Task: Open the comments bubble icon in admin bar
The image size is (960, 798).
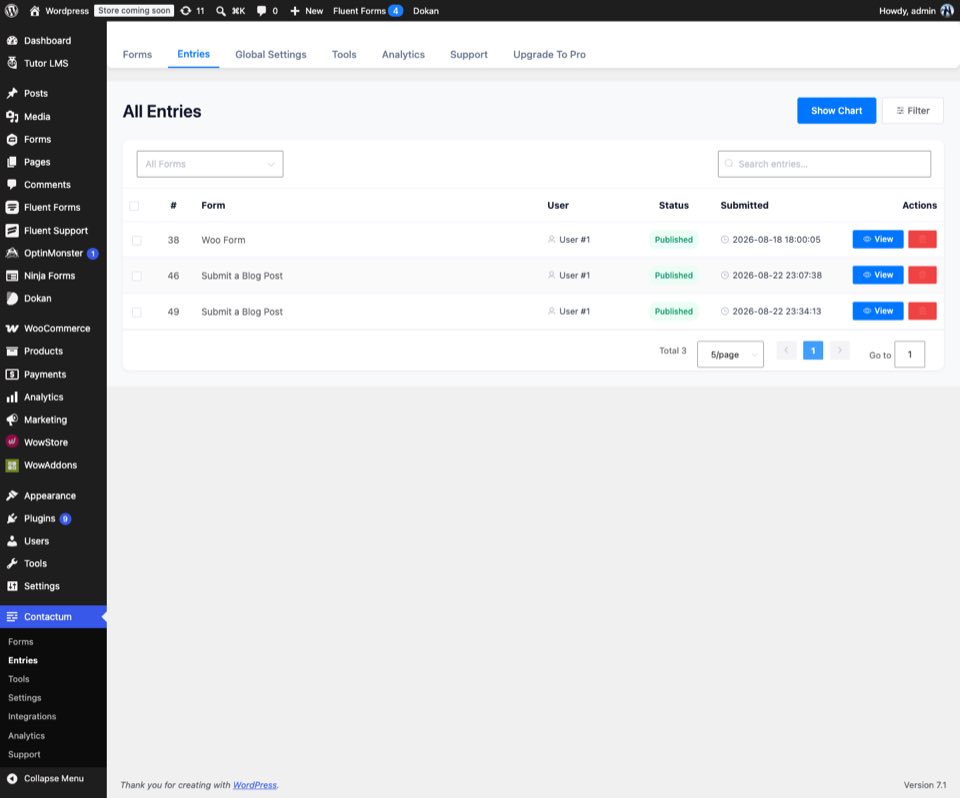Action: tap(261, 11)
